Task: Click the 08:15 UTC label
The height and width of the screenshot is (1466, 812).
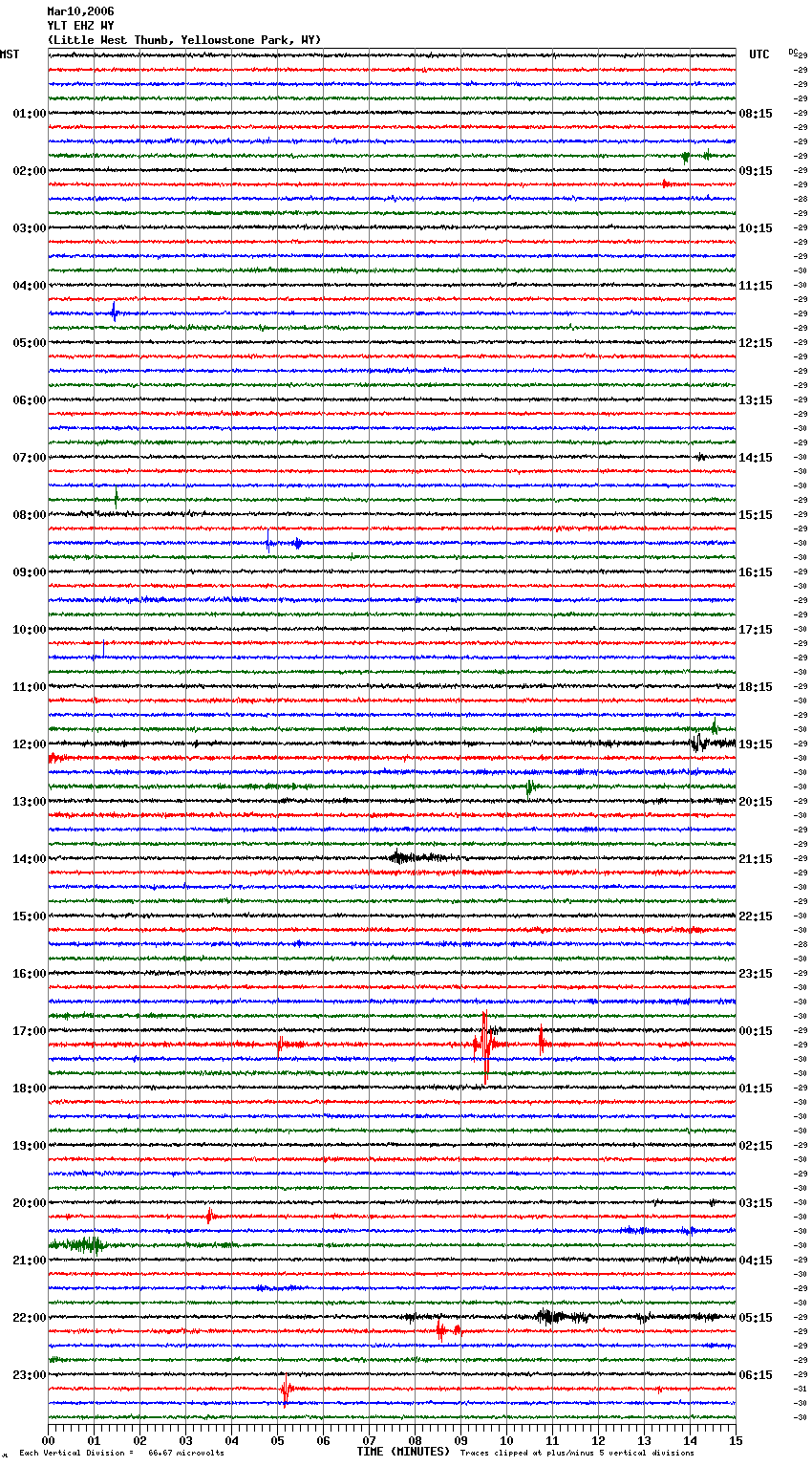Action: point(756,114)
